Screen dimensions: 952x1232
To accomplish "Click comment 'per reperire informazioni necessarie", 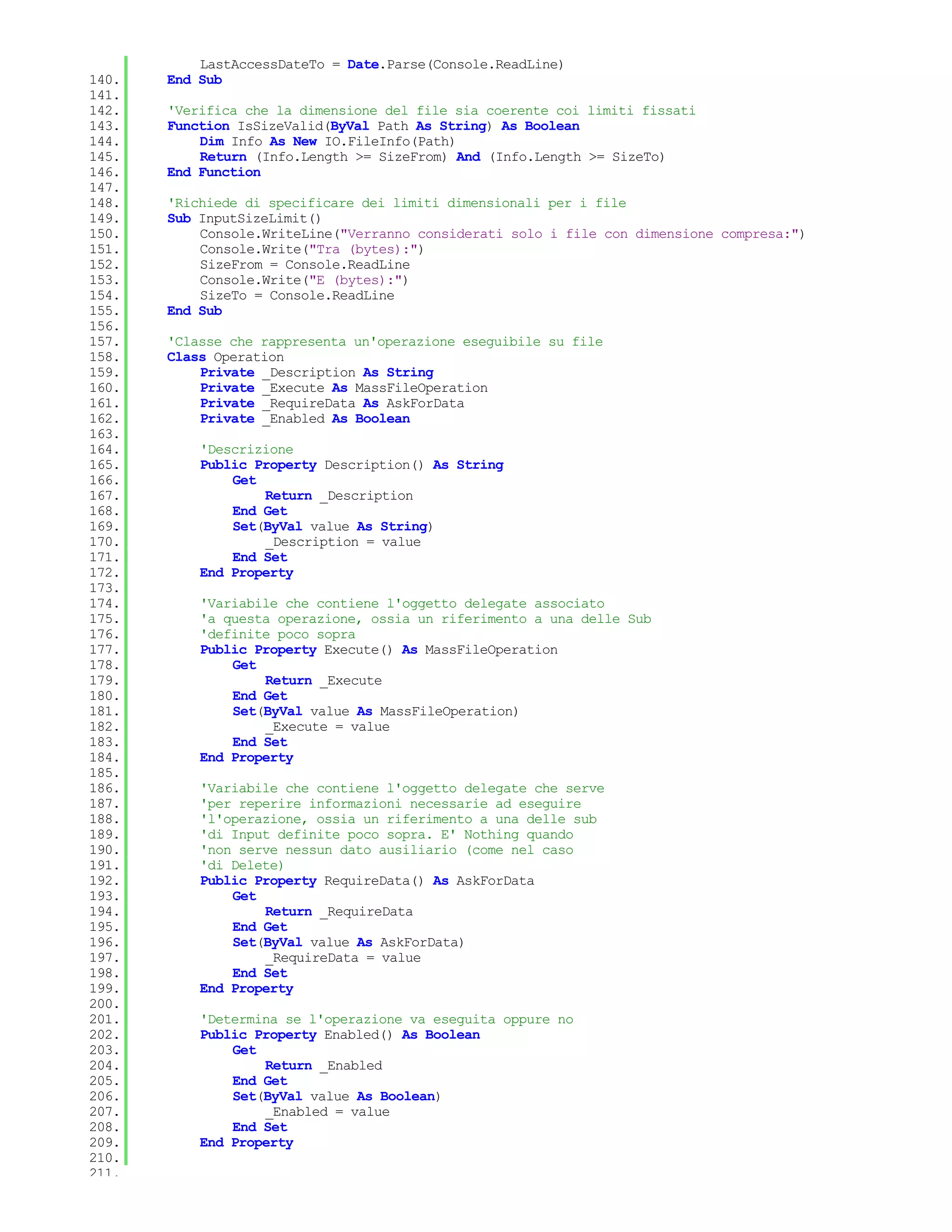I will pos(391,804).
